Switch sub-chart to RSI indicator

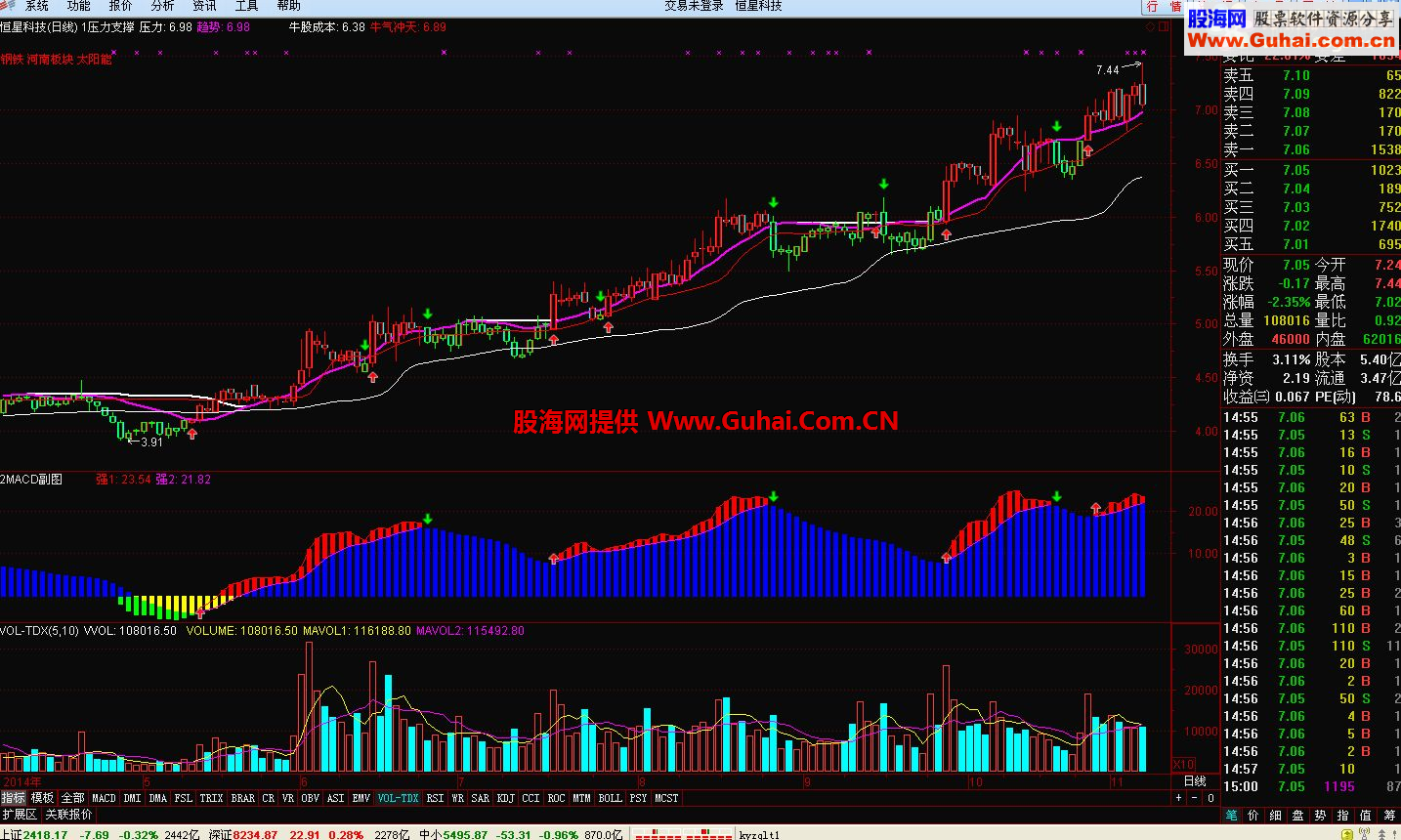(435, 798)
